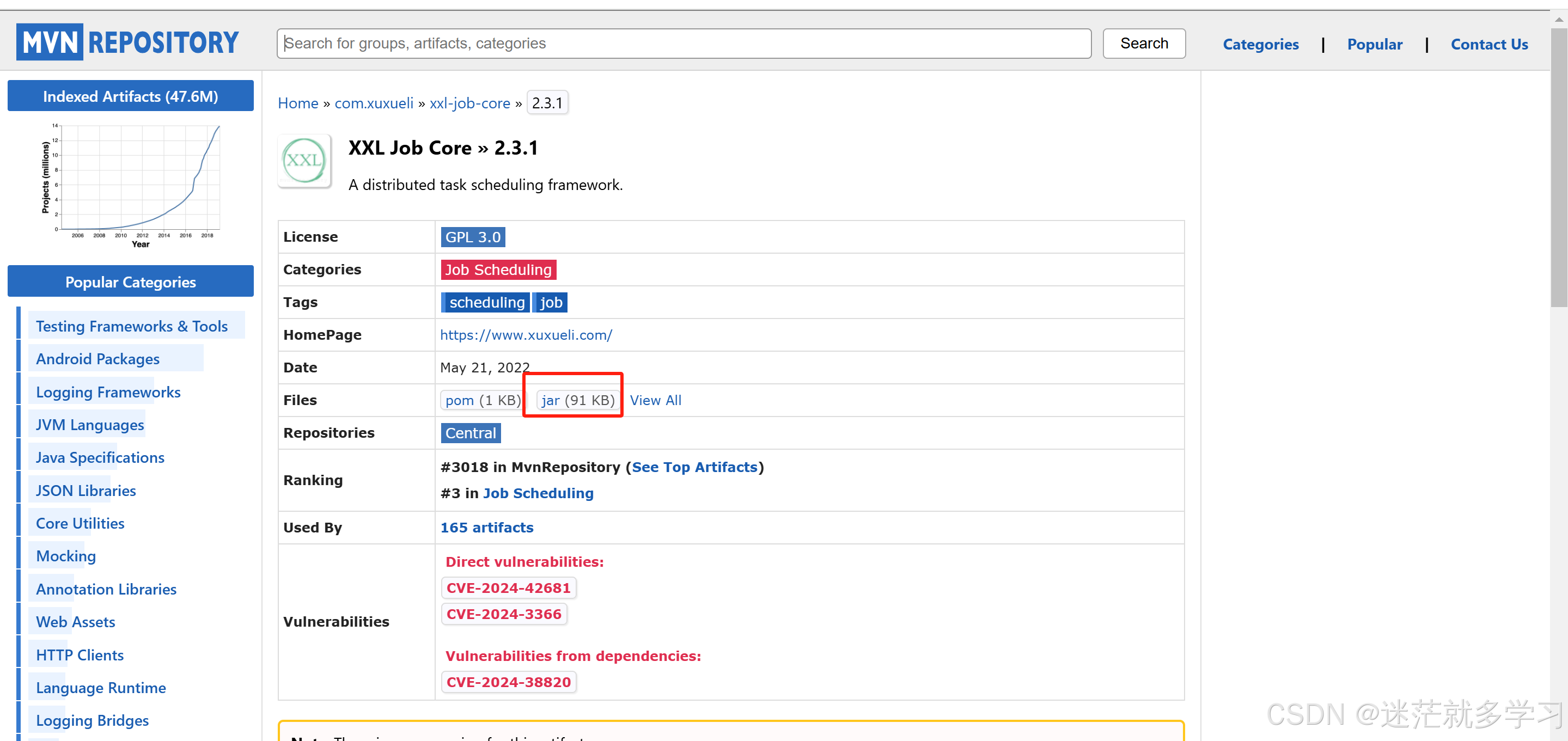
Task: Click the scheduling tag
Action: click(x=486, y=303)
